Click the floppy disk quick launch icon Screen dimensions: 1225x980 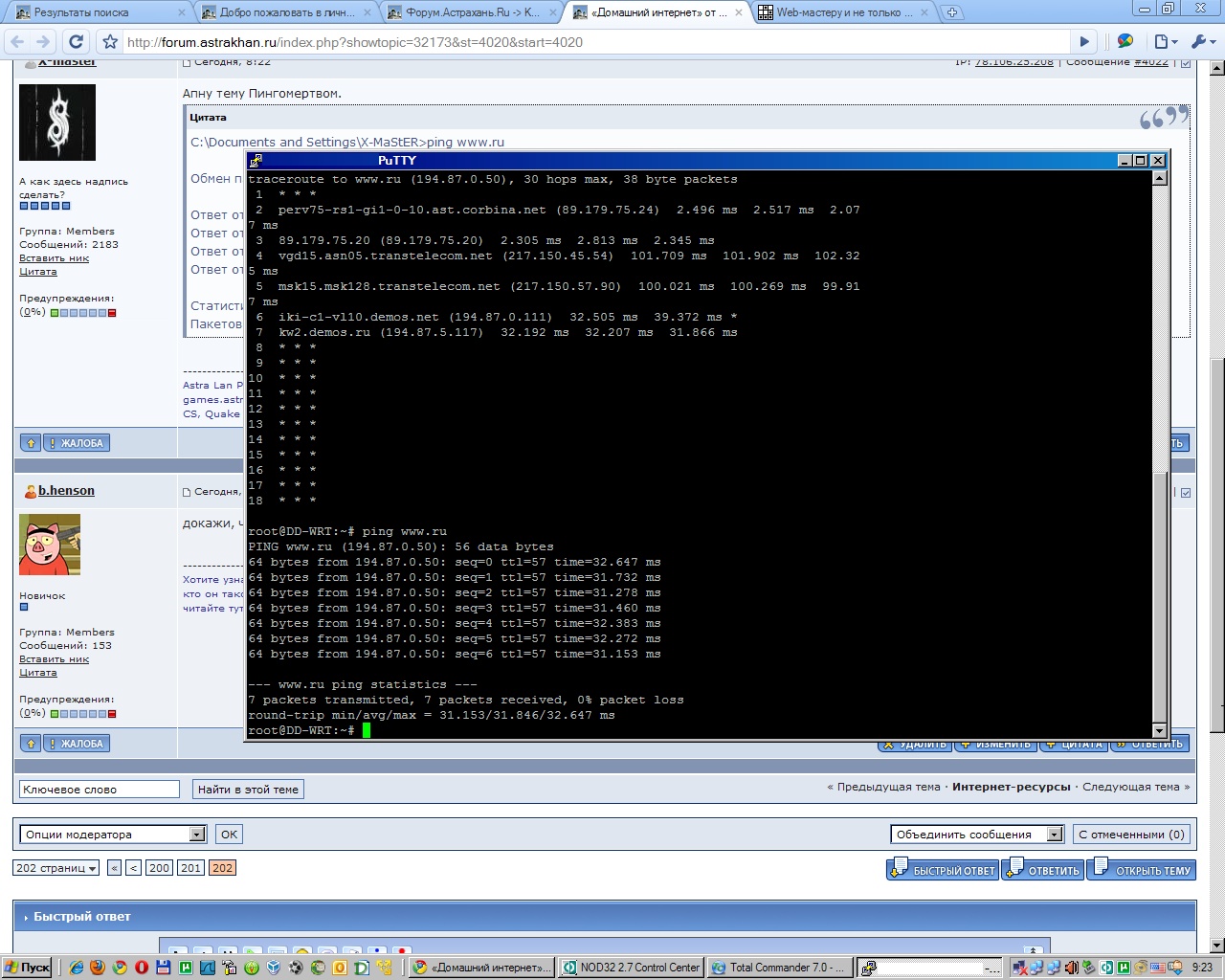pos(164,968)
